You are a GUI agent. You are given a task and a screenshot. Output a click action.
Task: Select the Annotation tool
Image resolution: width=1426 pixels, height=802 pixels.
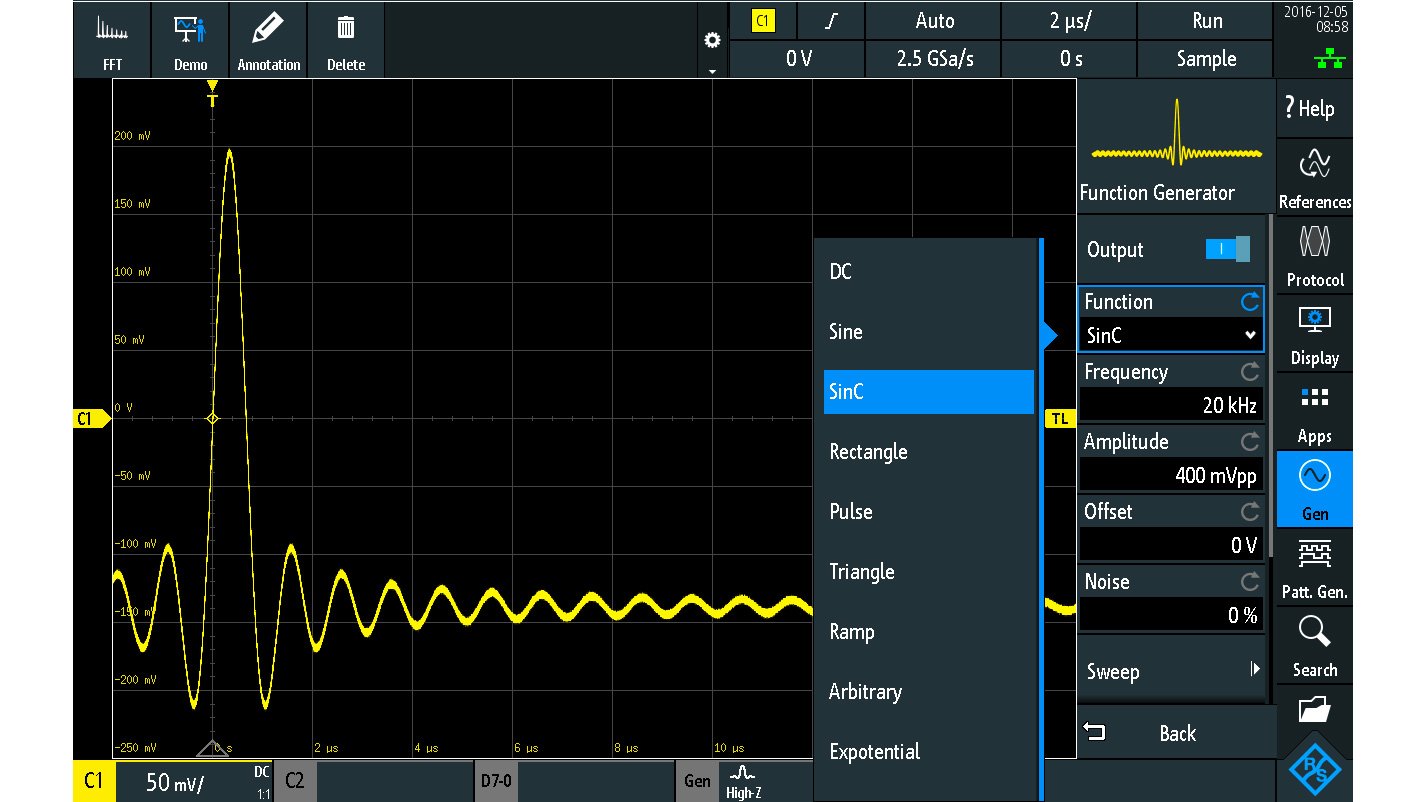pyautogui.click(x=268, y=39)
